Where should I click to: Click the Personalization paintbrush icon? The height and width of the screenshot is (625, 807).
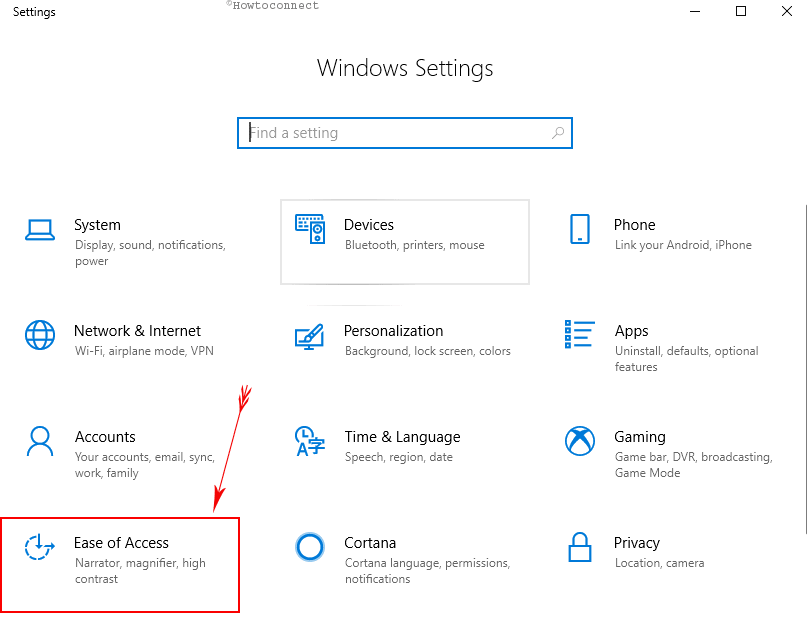click(309, 336)
